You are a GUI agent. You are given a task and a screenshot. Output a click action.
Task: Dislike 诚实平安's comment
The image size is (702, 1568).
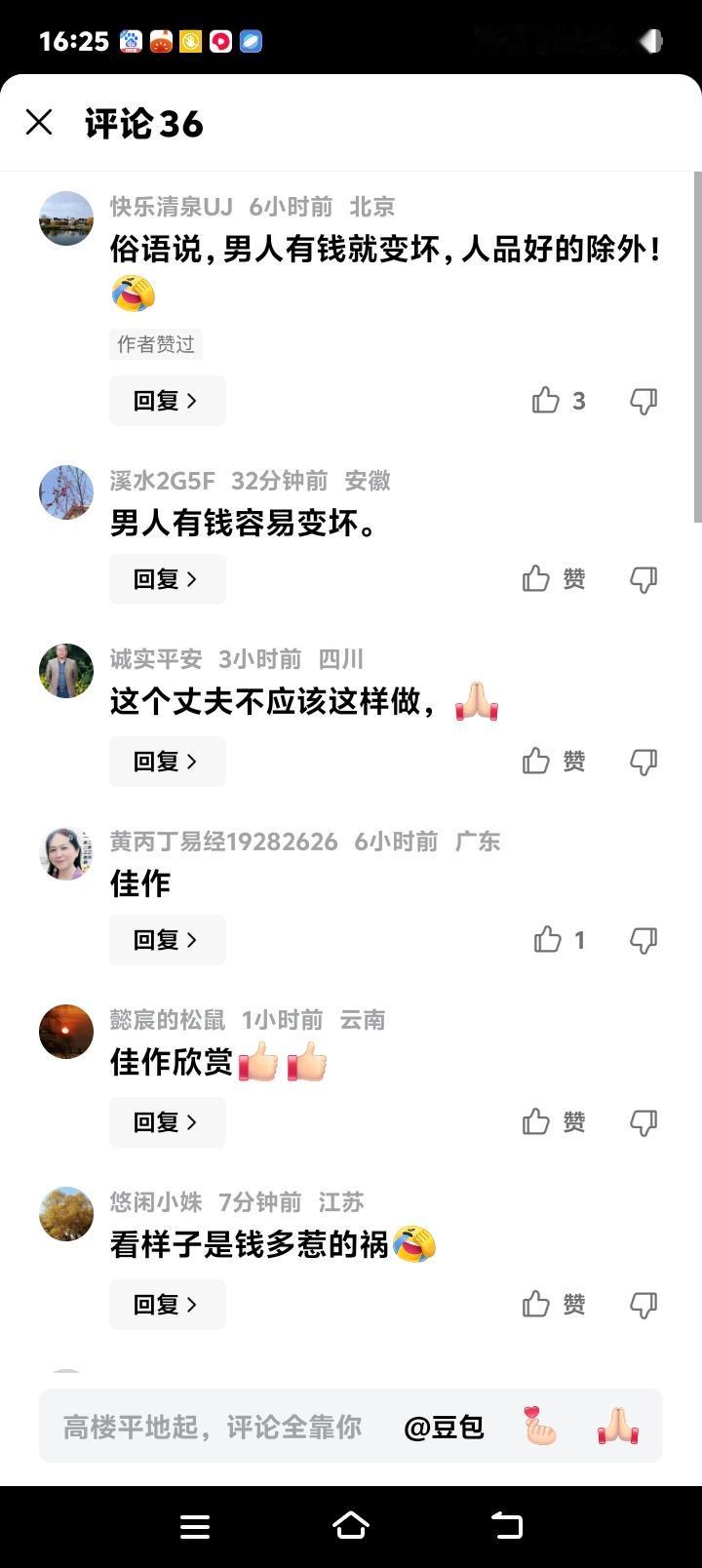pyautogui.click(x=643, y=762)
